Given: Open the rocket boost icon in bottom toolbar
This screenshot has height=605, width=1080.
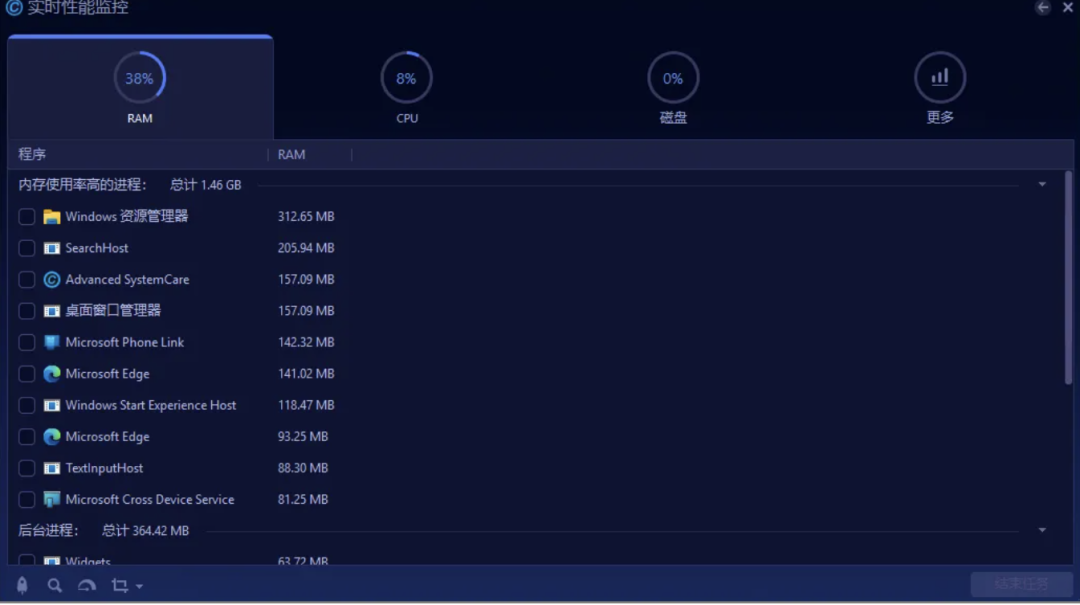Looking at the screenshot, I should (22, 585).
